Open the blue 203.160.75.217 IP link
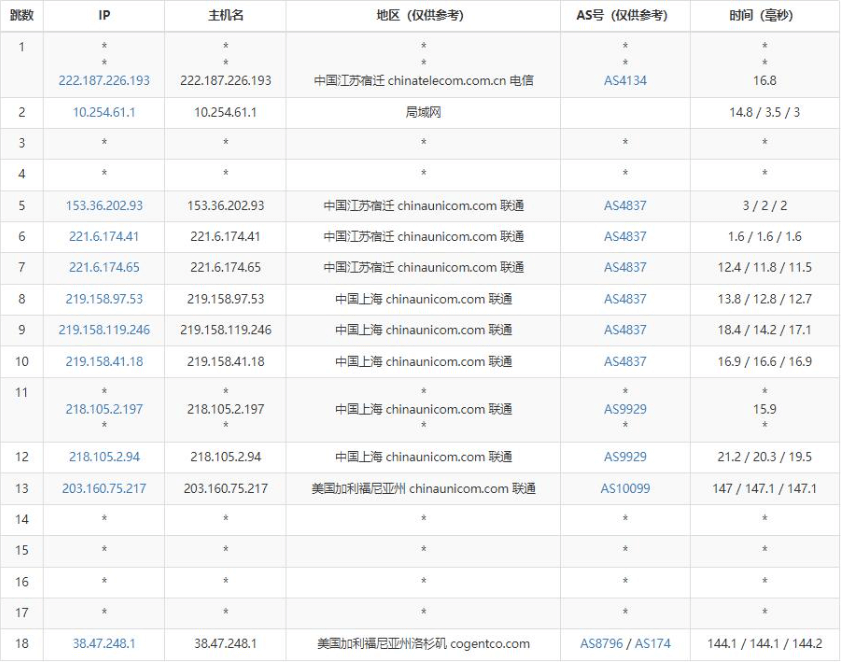This screenshot has height=663, width=843. (104, 489)
